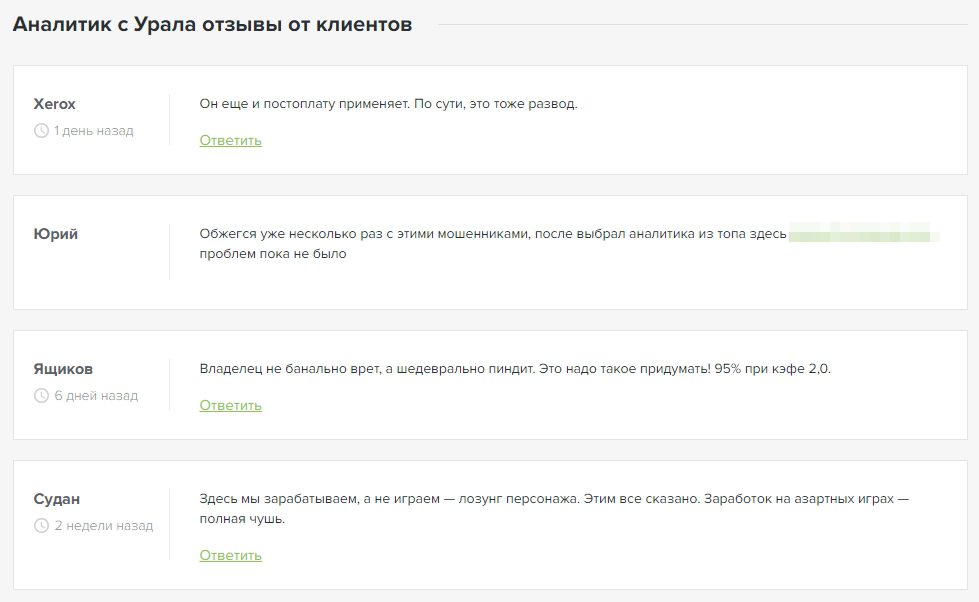Screen dimensions: 979x602
Task: Click the author name Xerox
Action: coord(54,104)
